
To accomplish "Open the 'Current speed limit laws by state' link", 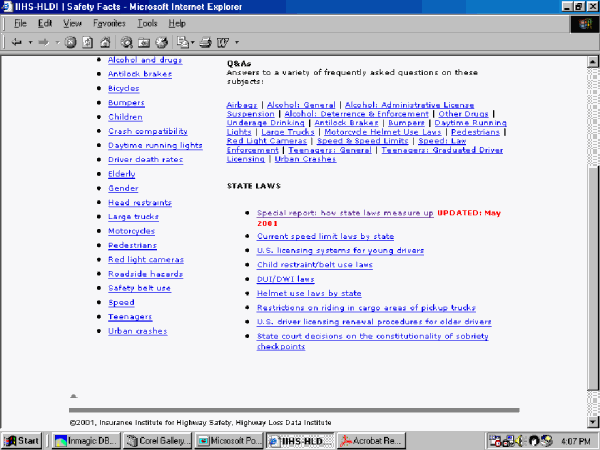I will [x=310, y=236].
